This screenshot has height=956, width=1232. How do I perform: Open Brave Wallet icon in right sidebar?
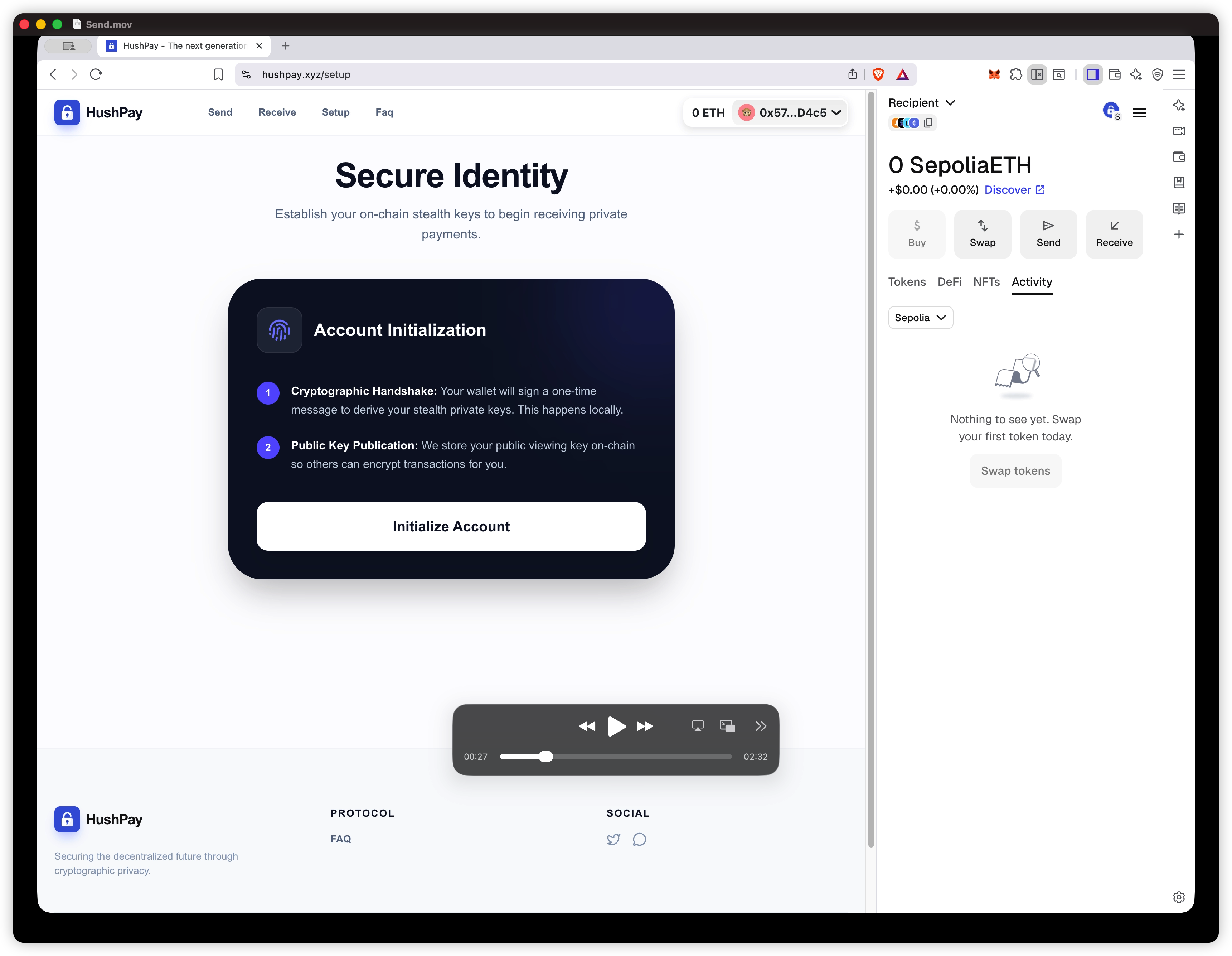tap(1179, 157)
